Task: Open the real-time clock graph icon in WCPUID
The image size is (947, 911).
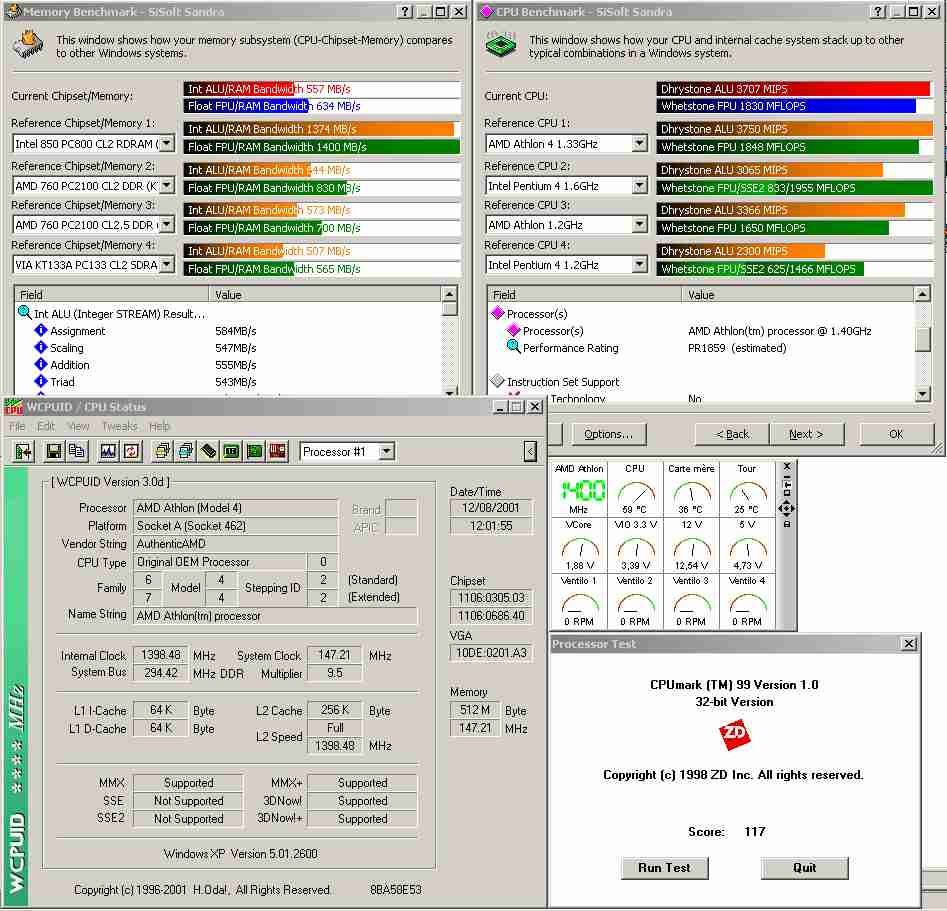Action: (108, 451)
